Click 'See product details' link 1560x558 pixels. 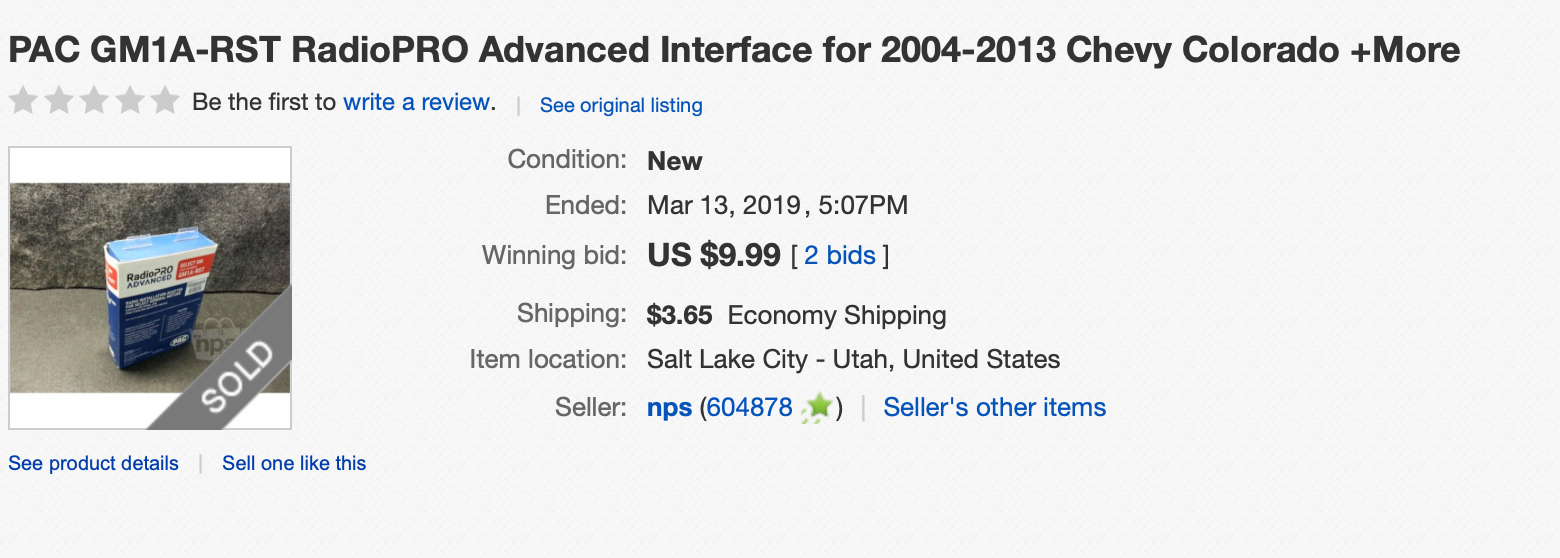pos(94,463)
